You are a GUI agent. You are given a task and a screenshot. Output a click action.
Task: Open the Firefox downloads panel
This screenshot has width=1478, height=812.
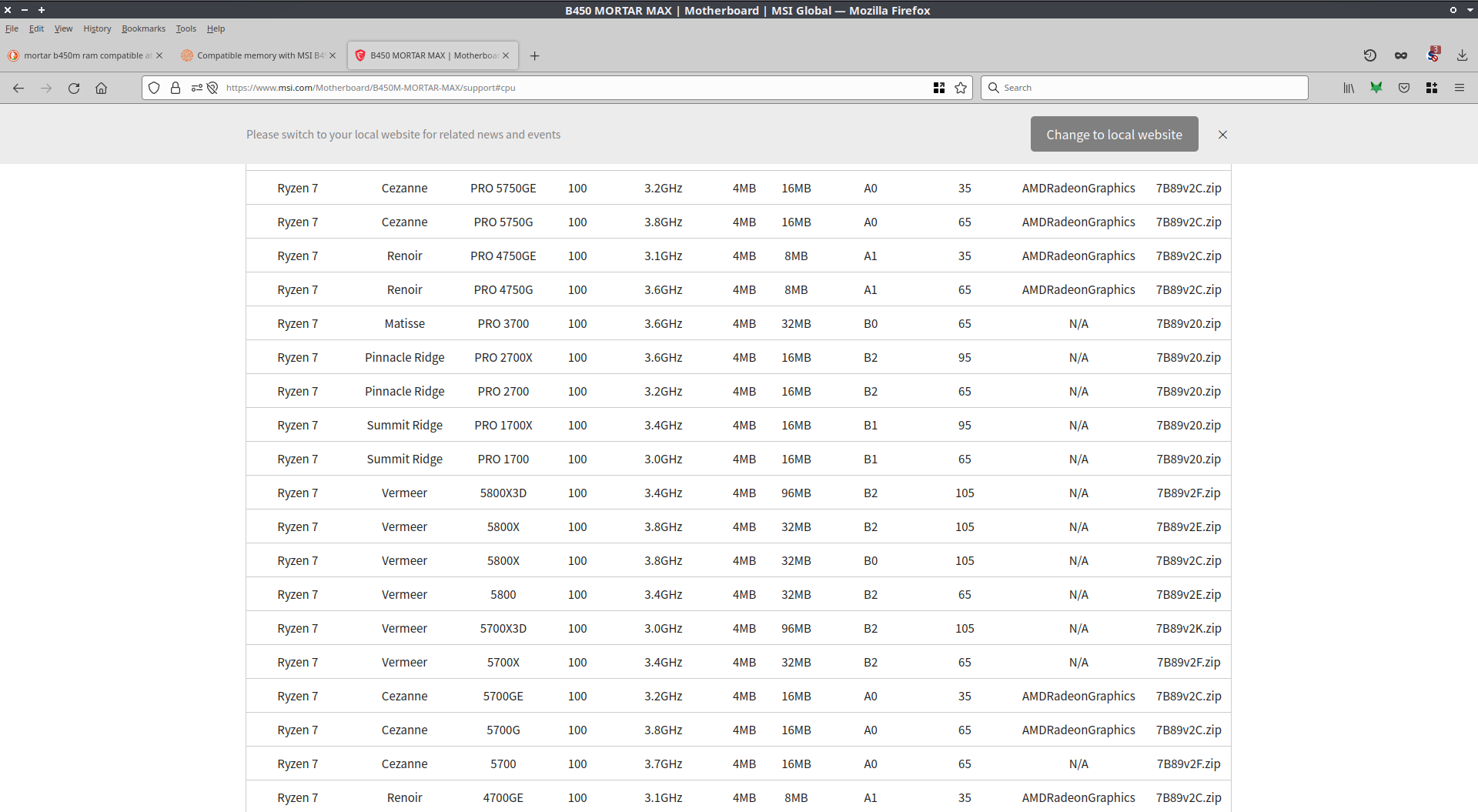point(1462,55)
